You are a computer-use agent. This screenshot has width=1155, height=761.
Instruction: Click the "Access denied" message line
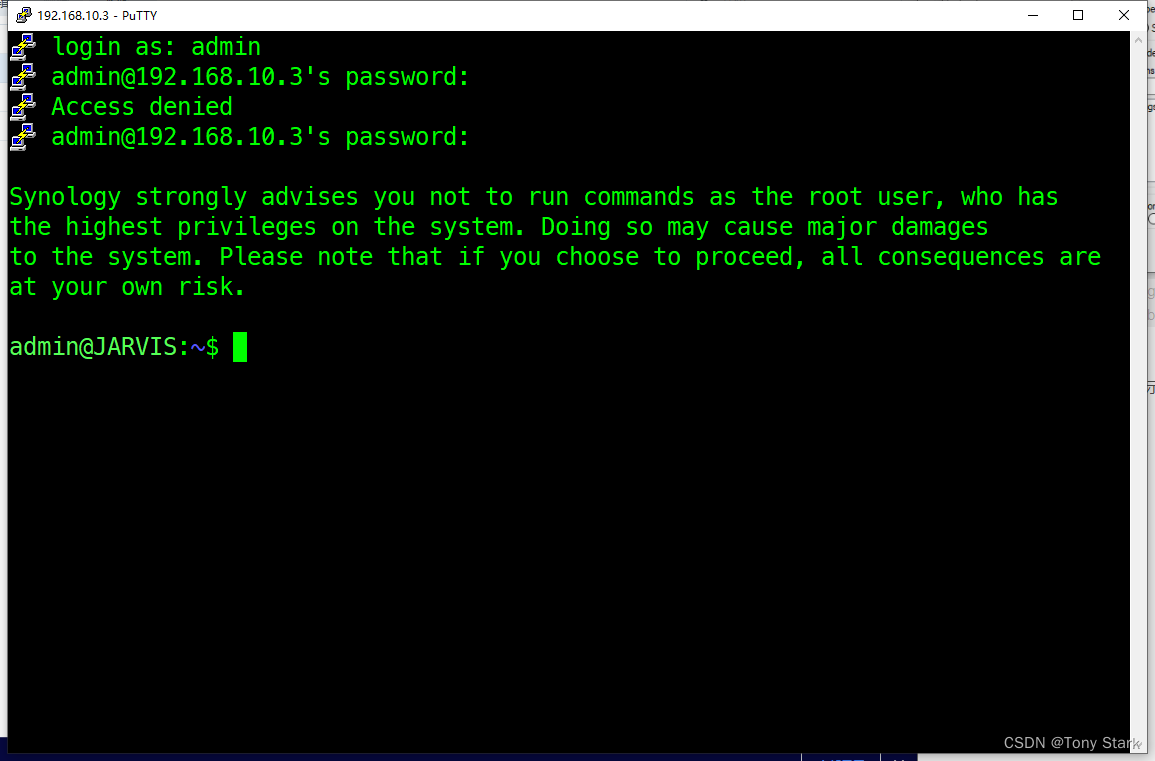coord(141,107)
